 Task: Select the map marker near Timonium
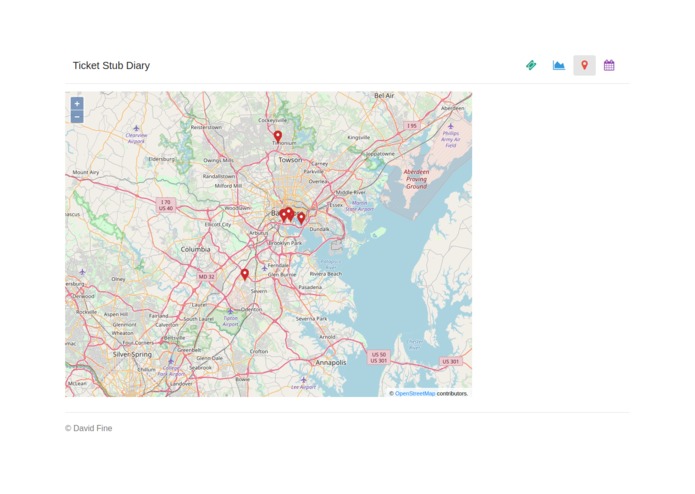277,136
